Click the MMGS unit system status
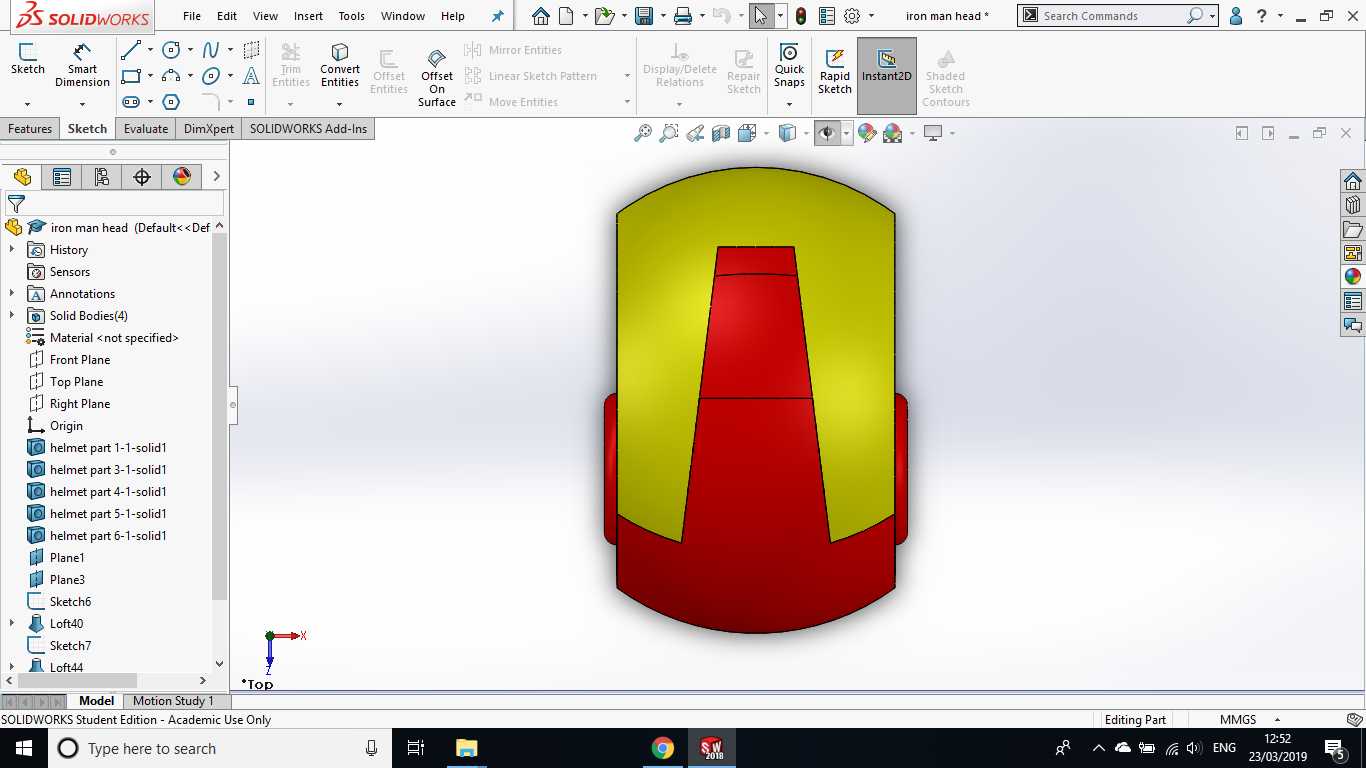This screenshot has height=768, width=1366. [1238, 720]
